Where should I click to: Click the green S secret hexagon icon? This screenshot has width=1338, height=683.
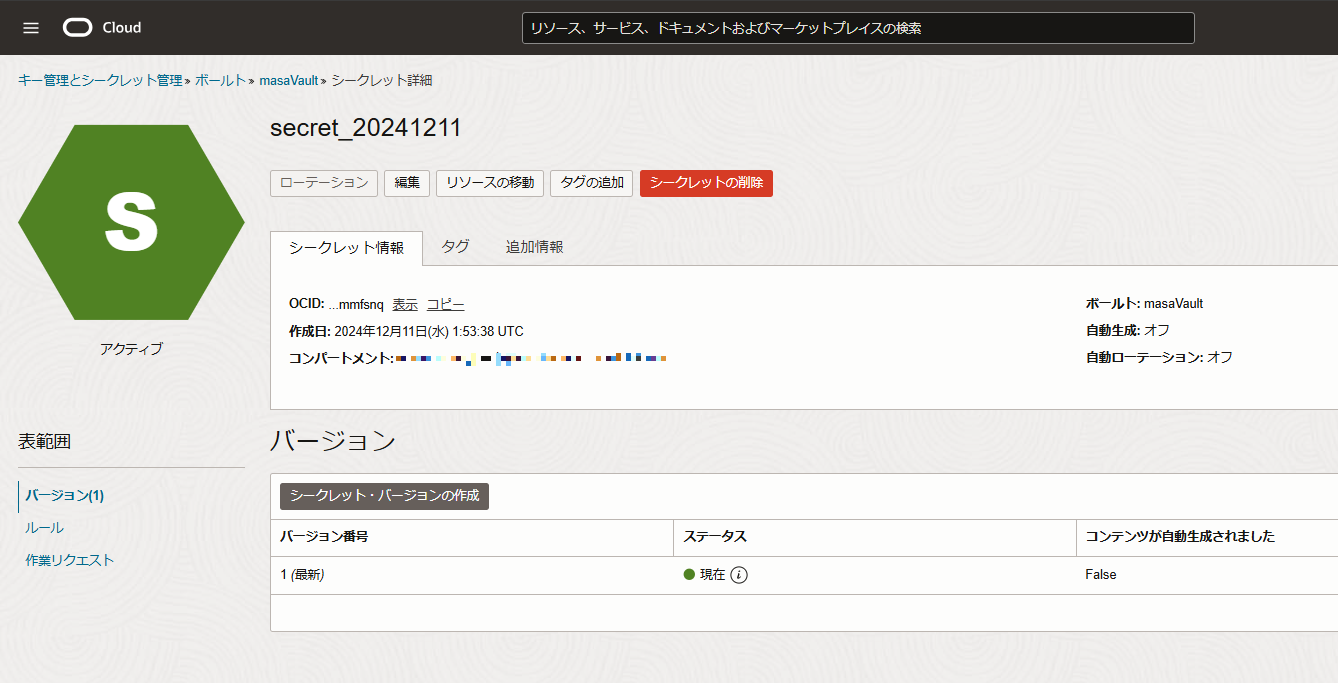(x=131, y=222)
